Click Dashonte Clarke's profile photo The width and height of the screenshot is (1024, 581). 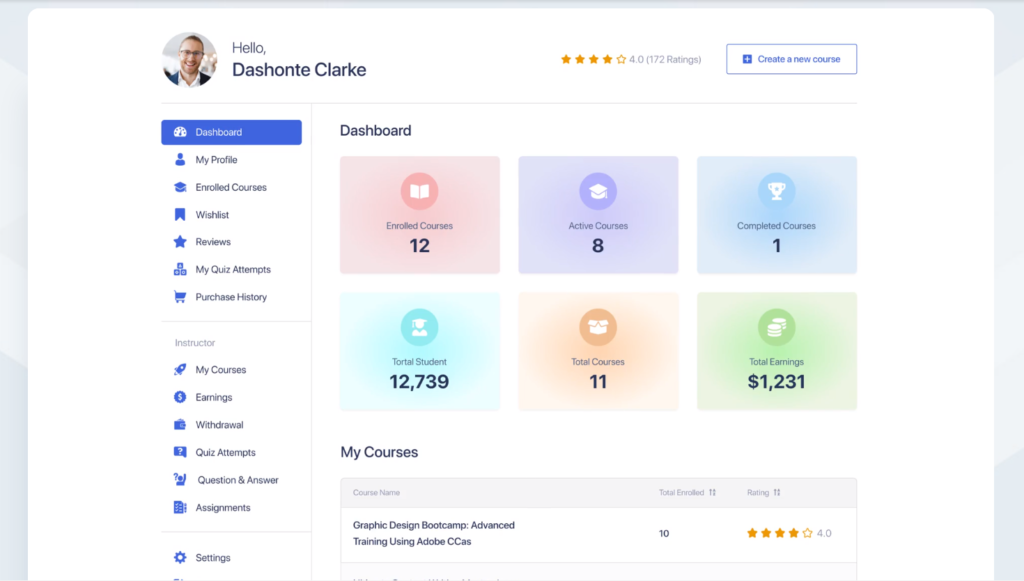(x=188, y=60)
